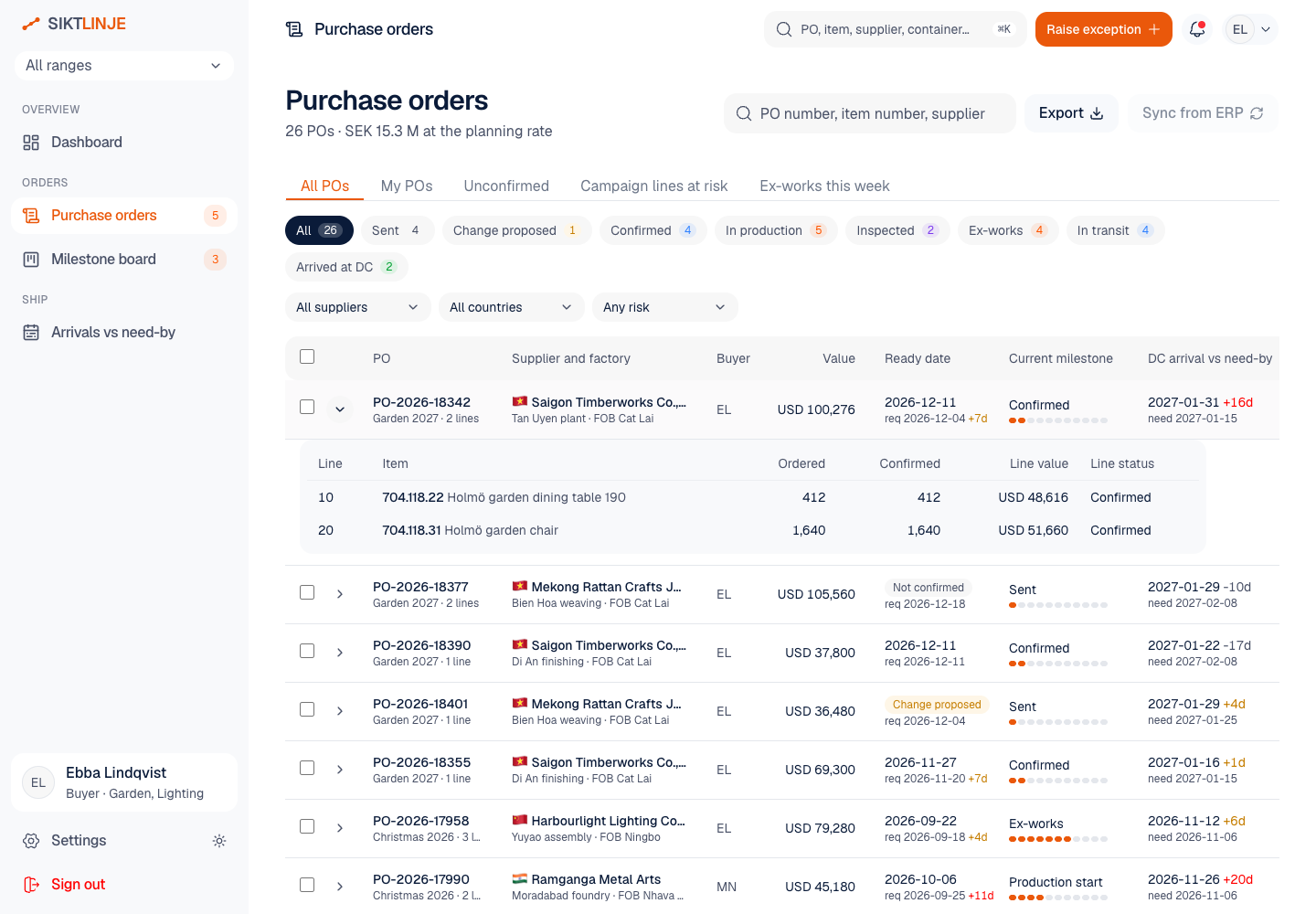Switch to the Unconfirmed tab

[506, 186]
